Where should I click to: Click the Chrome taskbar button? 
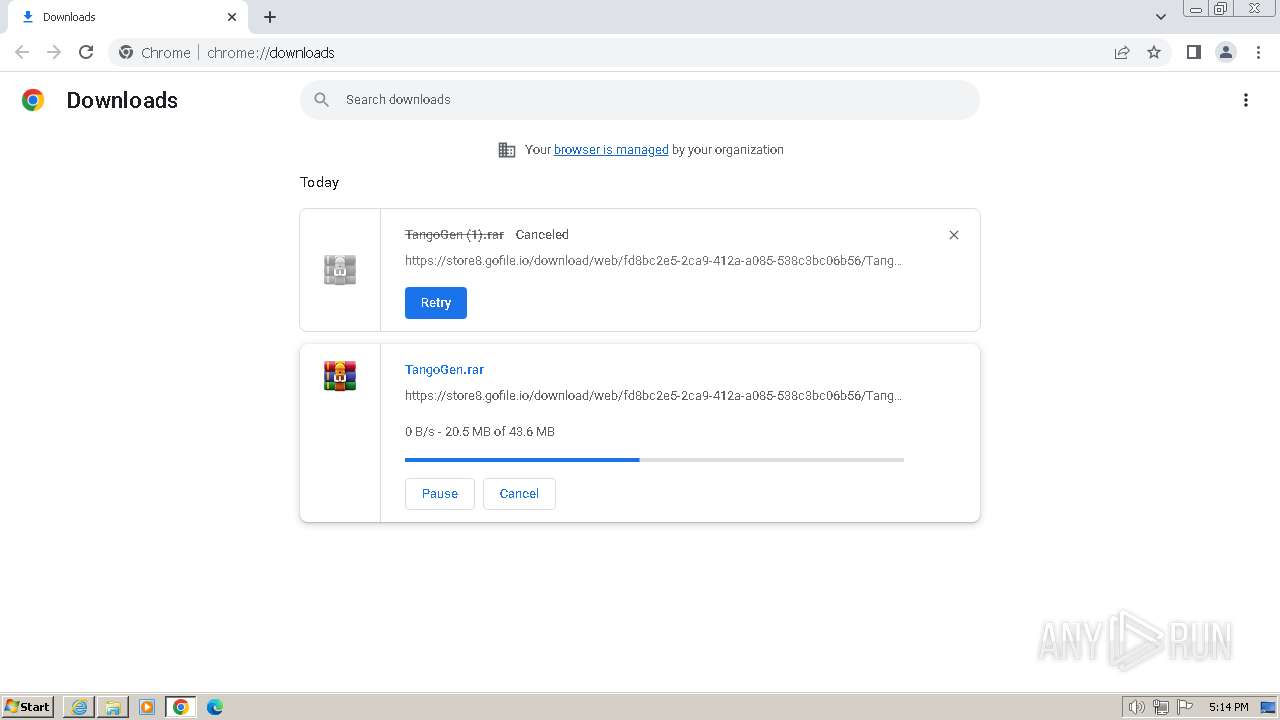(x=181, y=707)
